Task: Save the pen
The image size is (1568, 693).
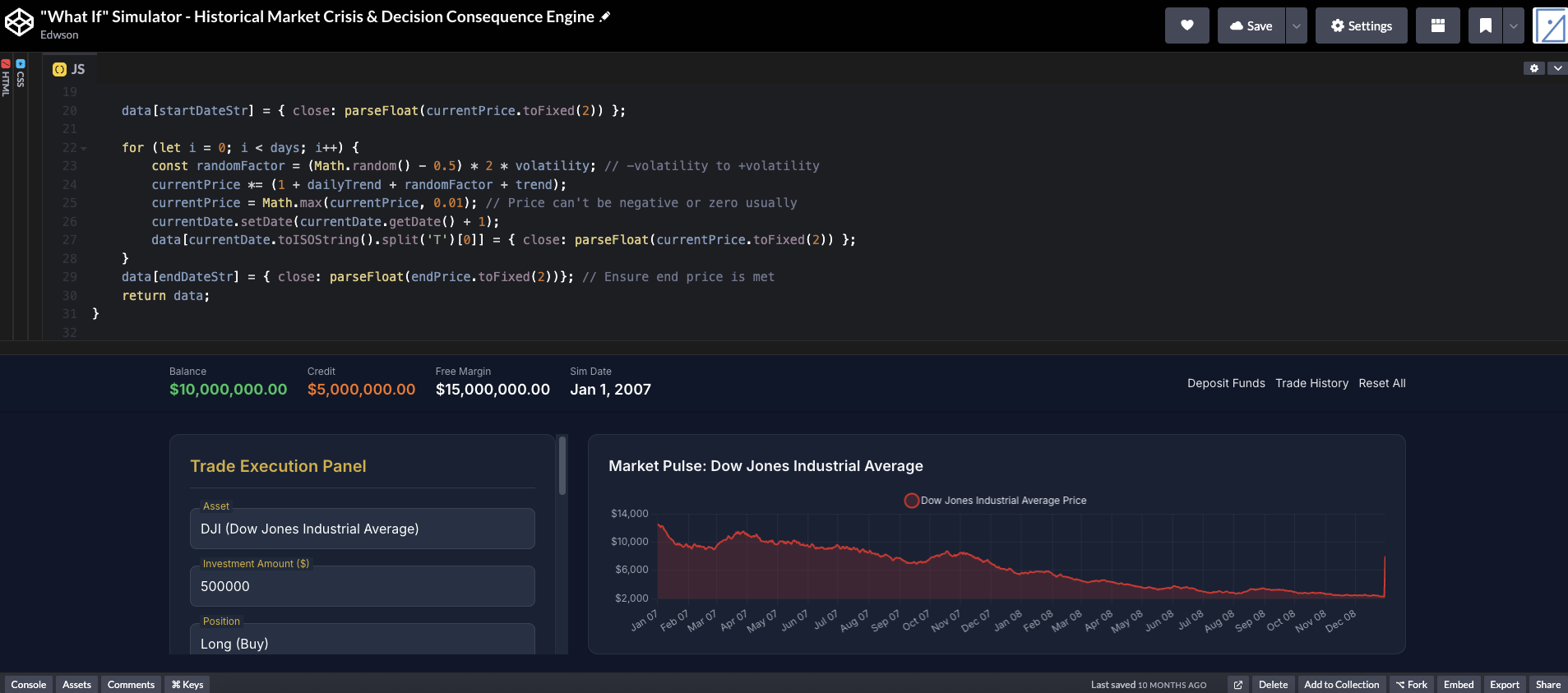Action: pos(1251,25)
